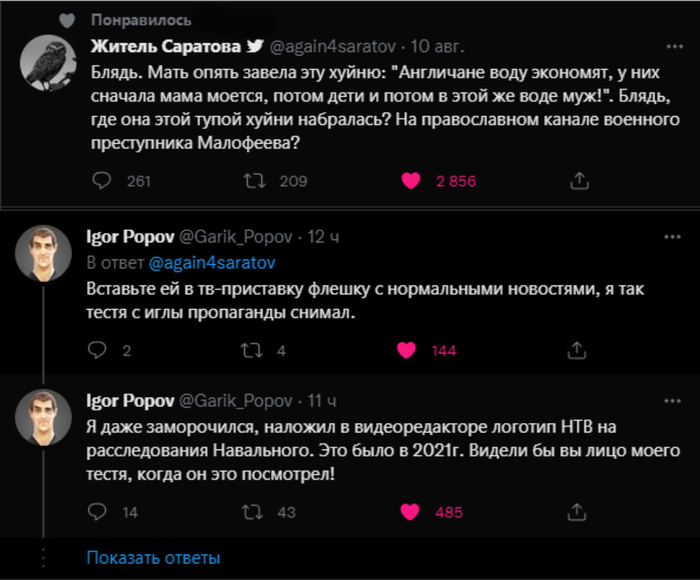Click Igor Popov's avatar on 12 ч tweet
Image resolution: width=700 pixels, height=580 pixels.
pyautogui.click(x=44, y=253)
